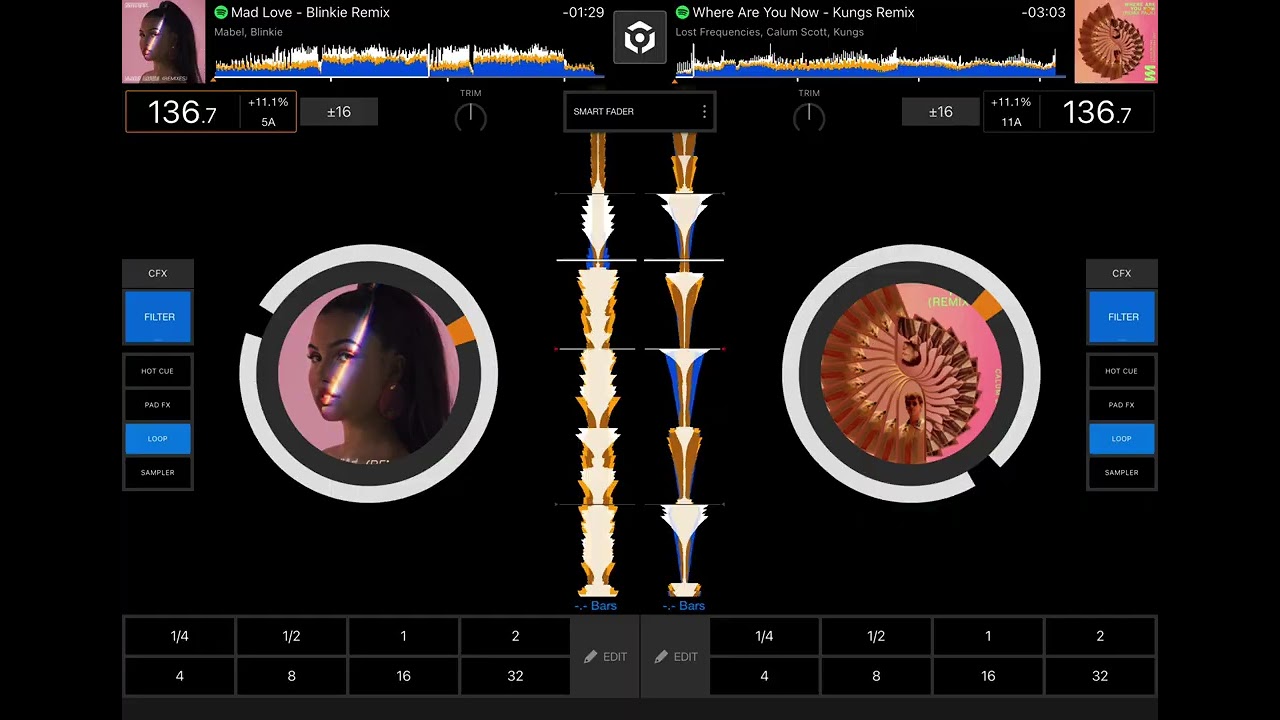Set 8 beat loop on right deck

(876, 676)
